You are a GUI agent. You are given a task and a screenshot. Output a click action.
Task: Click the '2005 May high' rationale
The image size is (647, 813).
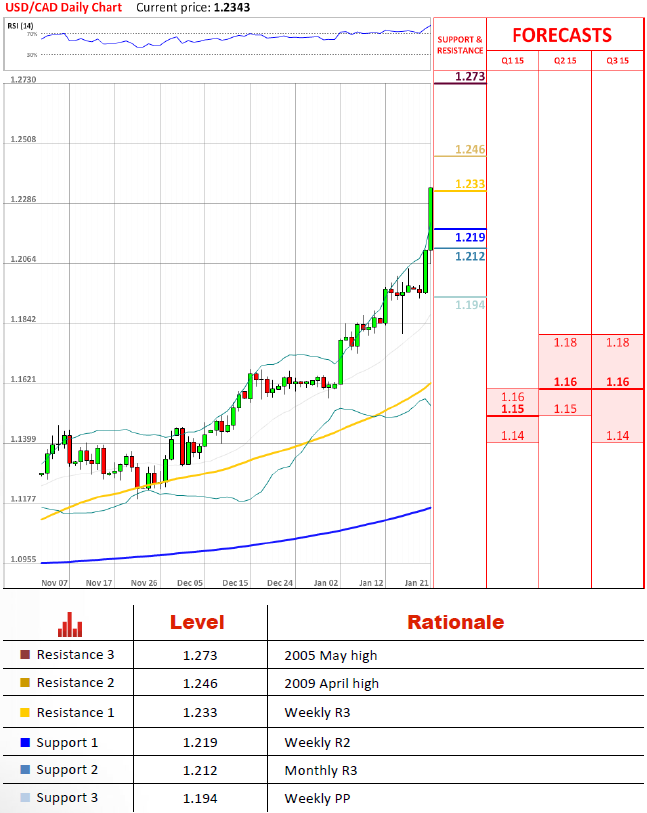331,656
